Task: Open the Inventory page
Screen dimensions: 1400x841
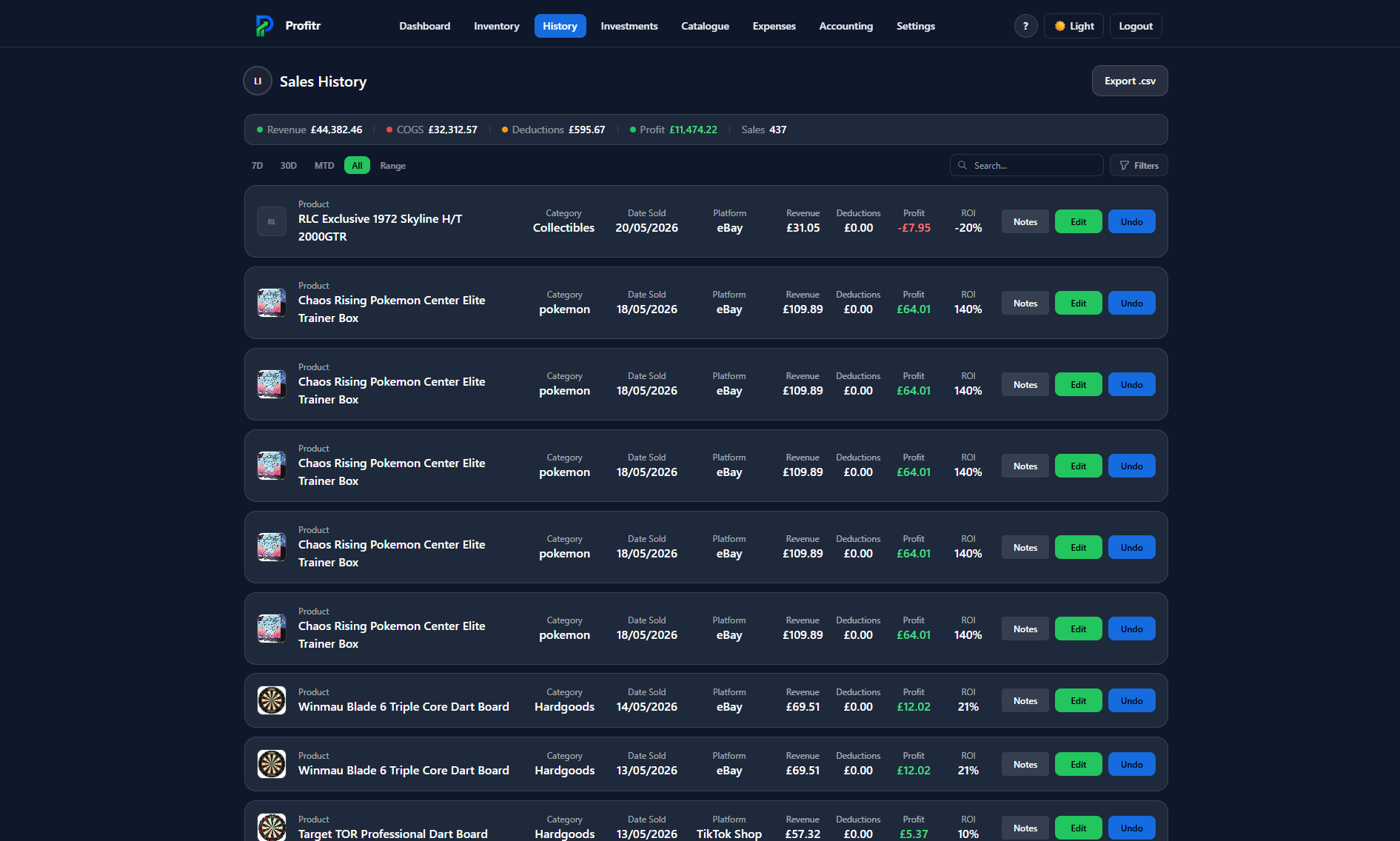Action: click(497, 26)
